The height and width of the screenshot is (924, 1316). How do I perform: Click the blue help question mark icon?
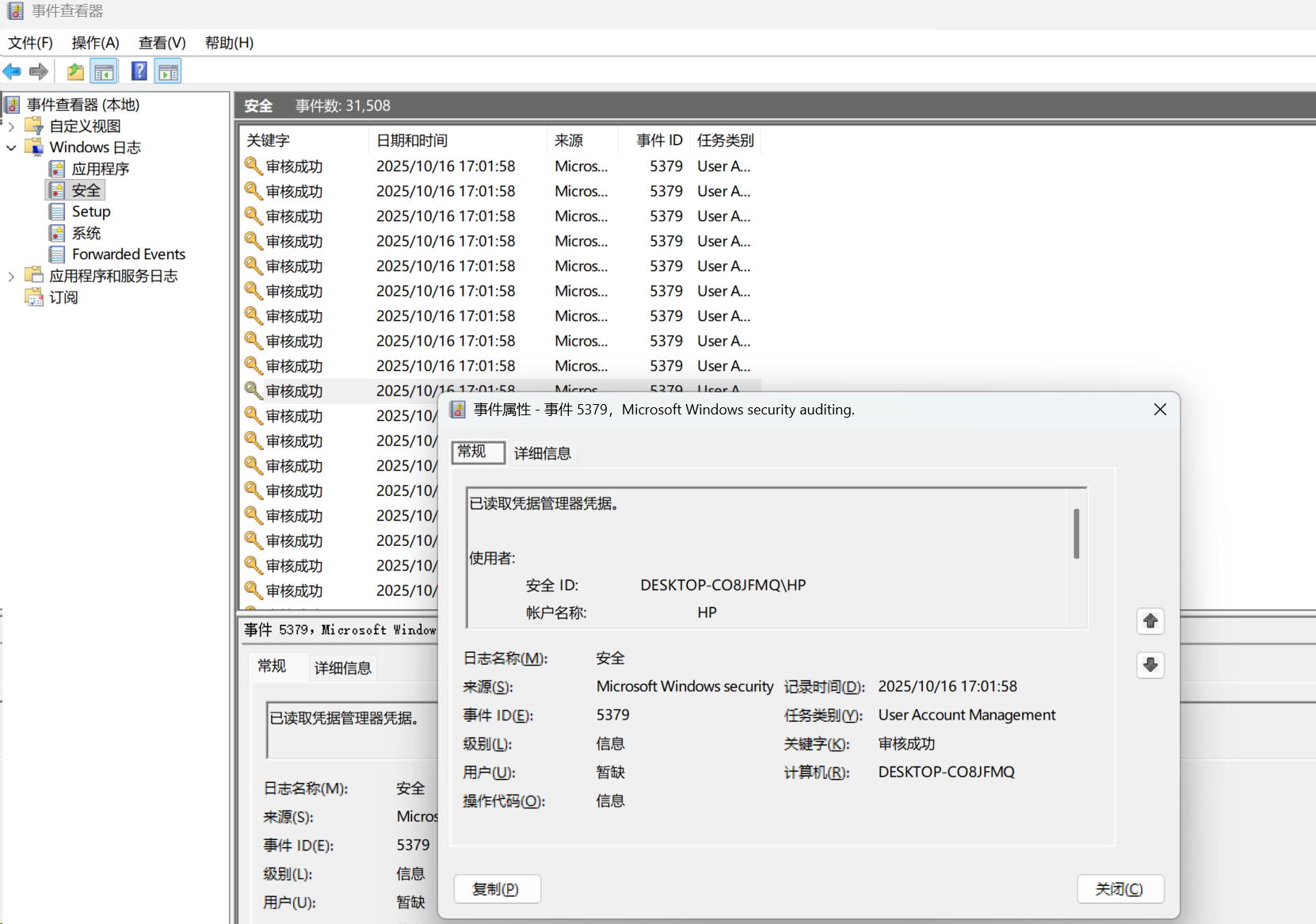[x=139, y=72]
